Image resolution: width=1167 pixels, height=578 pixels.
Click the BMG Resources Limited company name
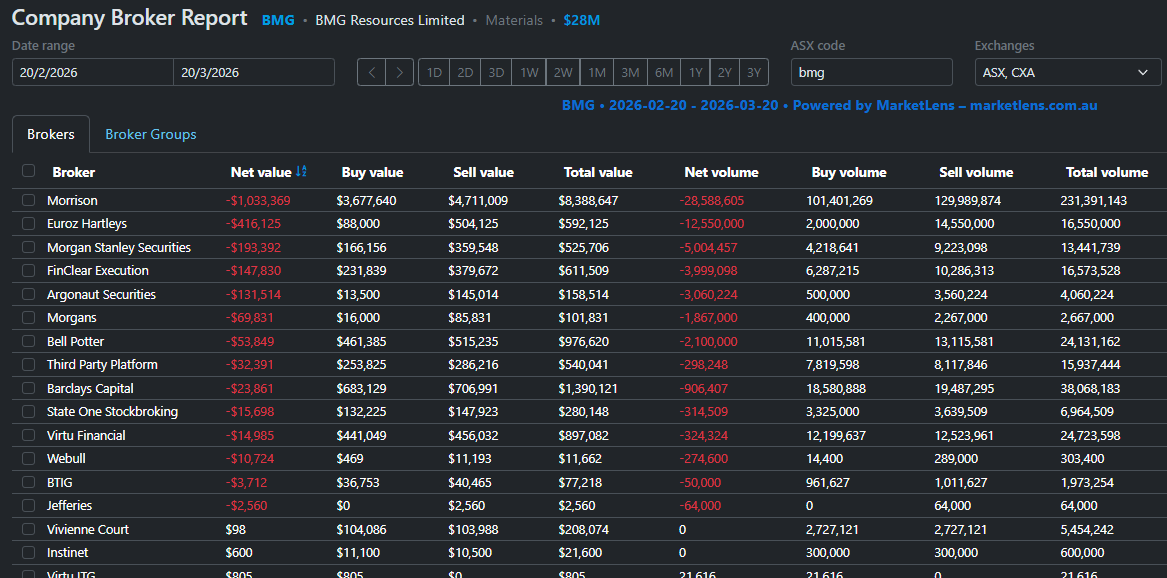click(390, 21)
